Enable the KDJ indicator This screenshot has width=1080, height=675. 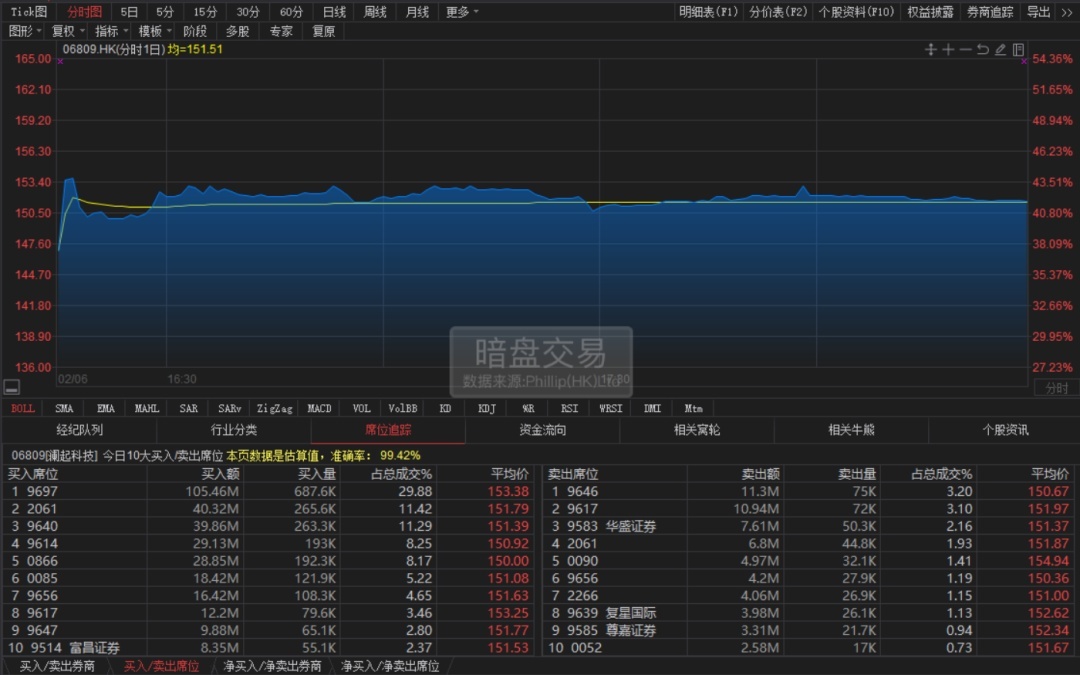(x=487, y=408)
